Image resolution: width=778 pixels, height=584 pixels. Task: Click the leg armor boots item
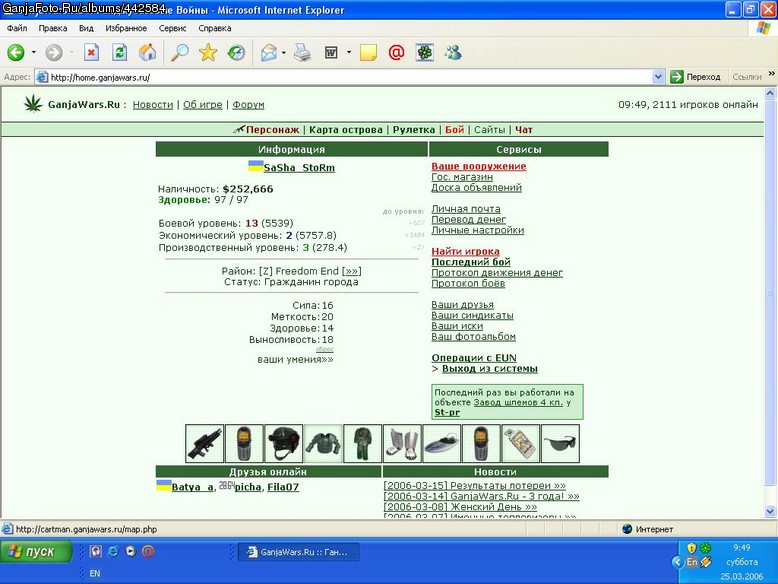click(x=402, y=444)
